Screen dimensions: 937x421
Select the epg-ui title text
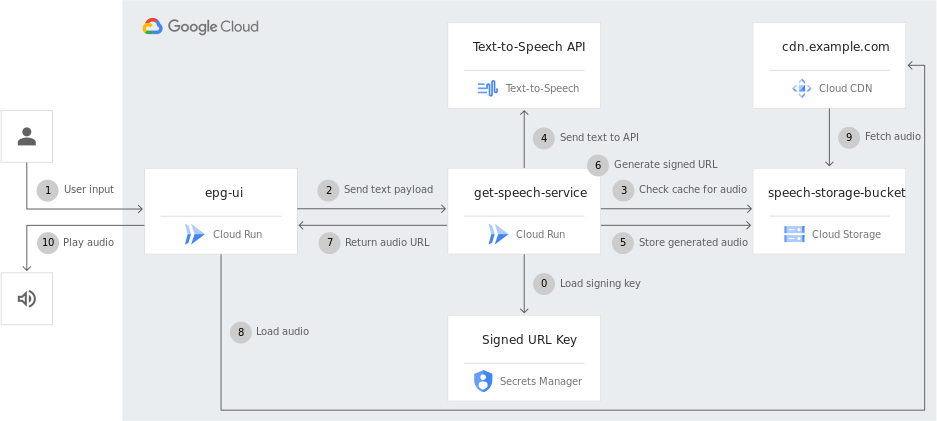pyautogui.click(x=221, y=192)
